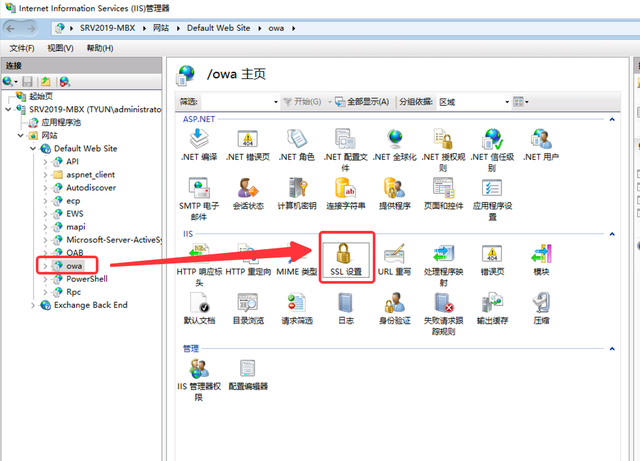This screenshot has width=640, height=461.
Task: Open the 身份验证 feature
Action: point(395,309)
